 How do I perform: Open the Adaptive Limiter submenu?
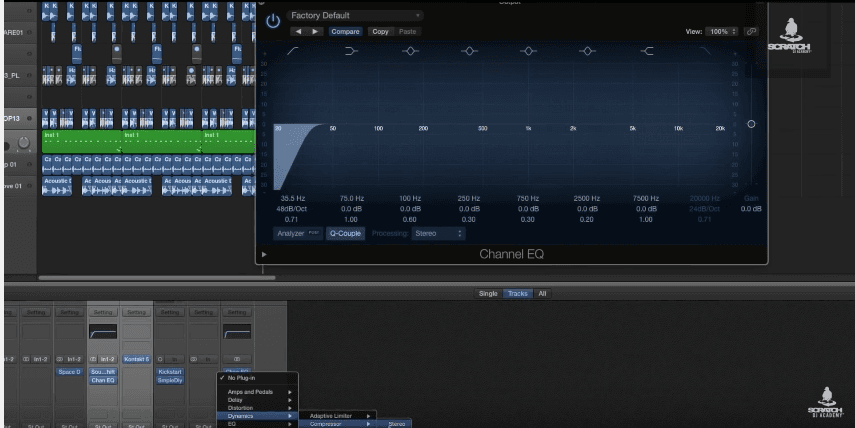(x=339, y=416)
